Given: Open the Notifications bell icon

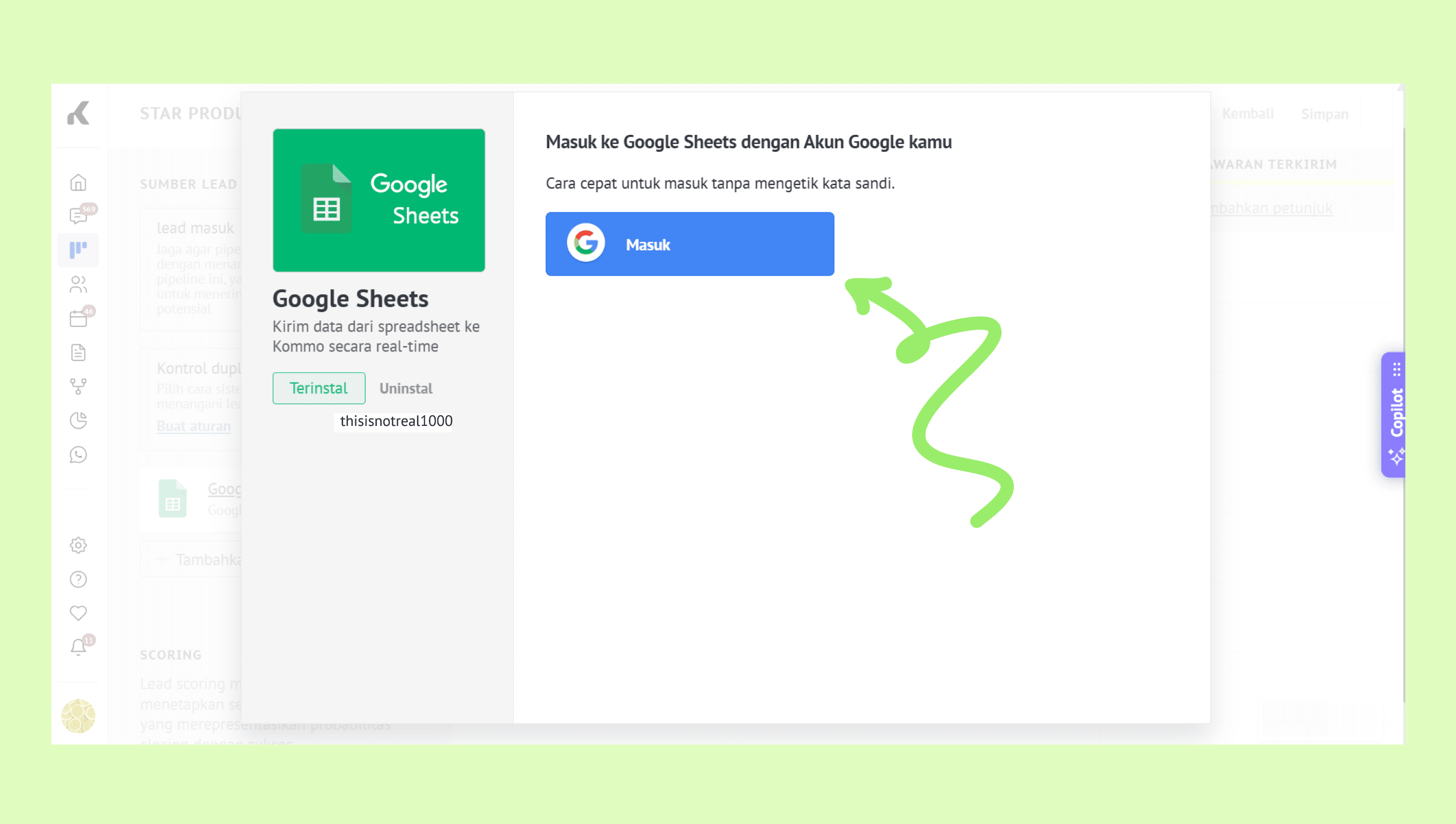Looking at the screenshot, I should pyautogui.click(x=78, y=647).
